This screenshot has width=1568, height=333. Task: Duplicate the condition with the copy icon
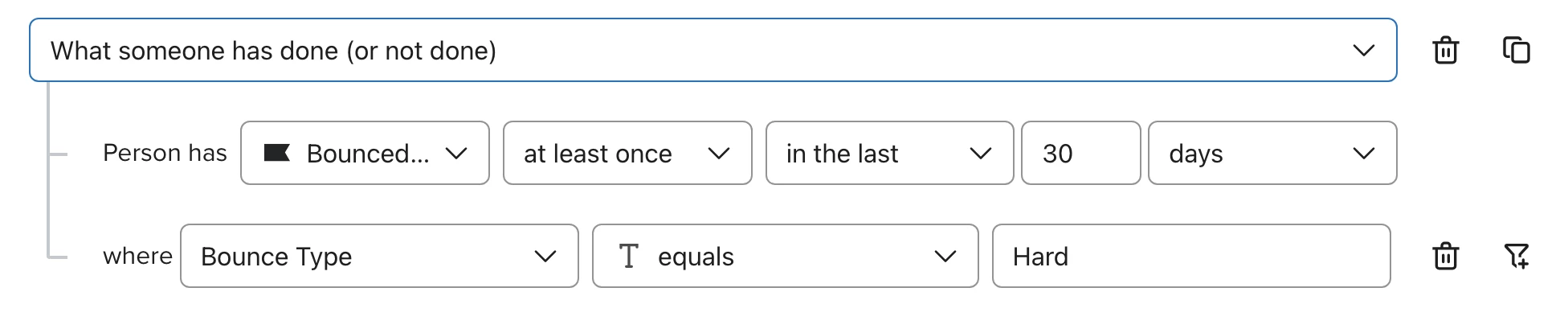click(1516, 50)
